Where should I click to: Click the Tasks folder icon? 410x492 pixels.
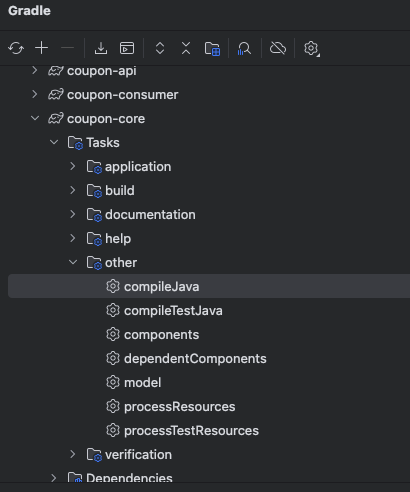(75, 143)
